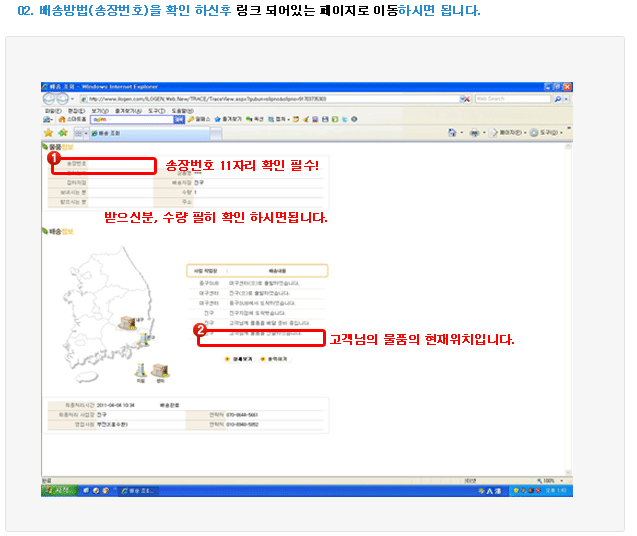Open the 파일 menu in browser menu bar
The width and height of the screenshot is (637, 536).
click(x=48, y=110)
